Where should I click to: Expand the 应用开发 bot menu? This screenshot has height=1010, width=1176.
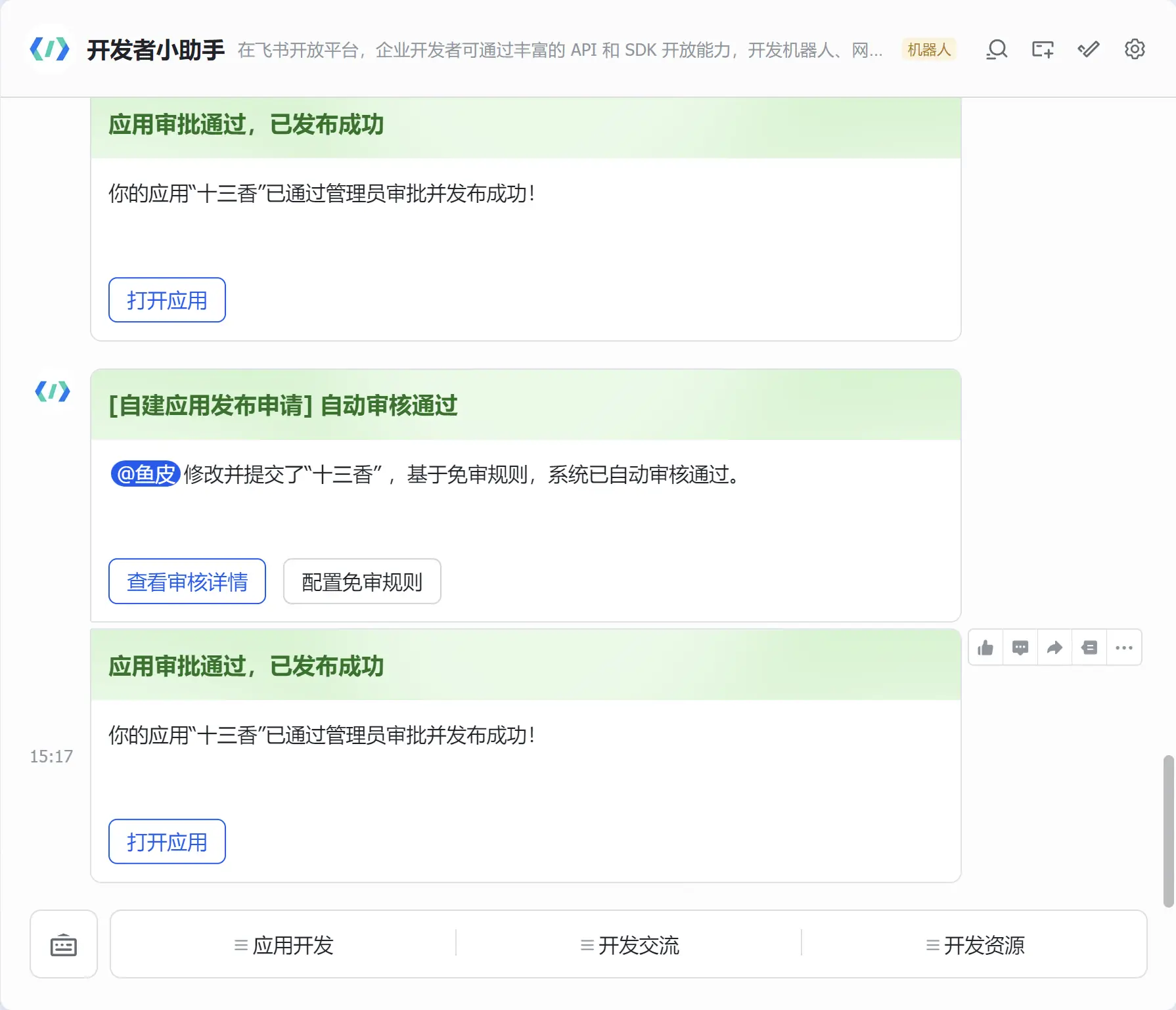[x=284, y=945]
